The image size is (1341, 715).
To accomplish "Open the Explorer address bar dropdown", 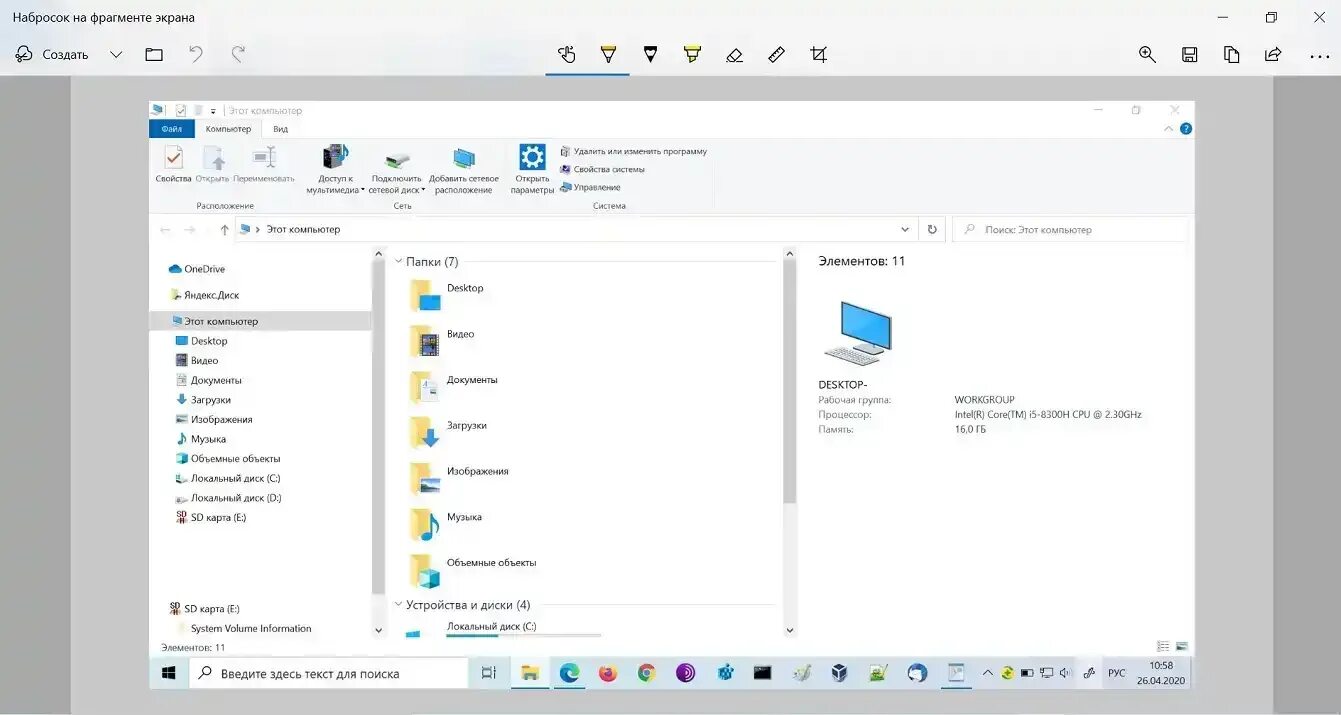I will (x=905, y=229).
